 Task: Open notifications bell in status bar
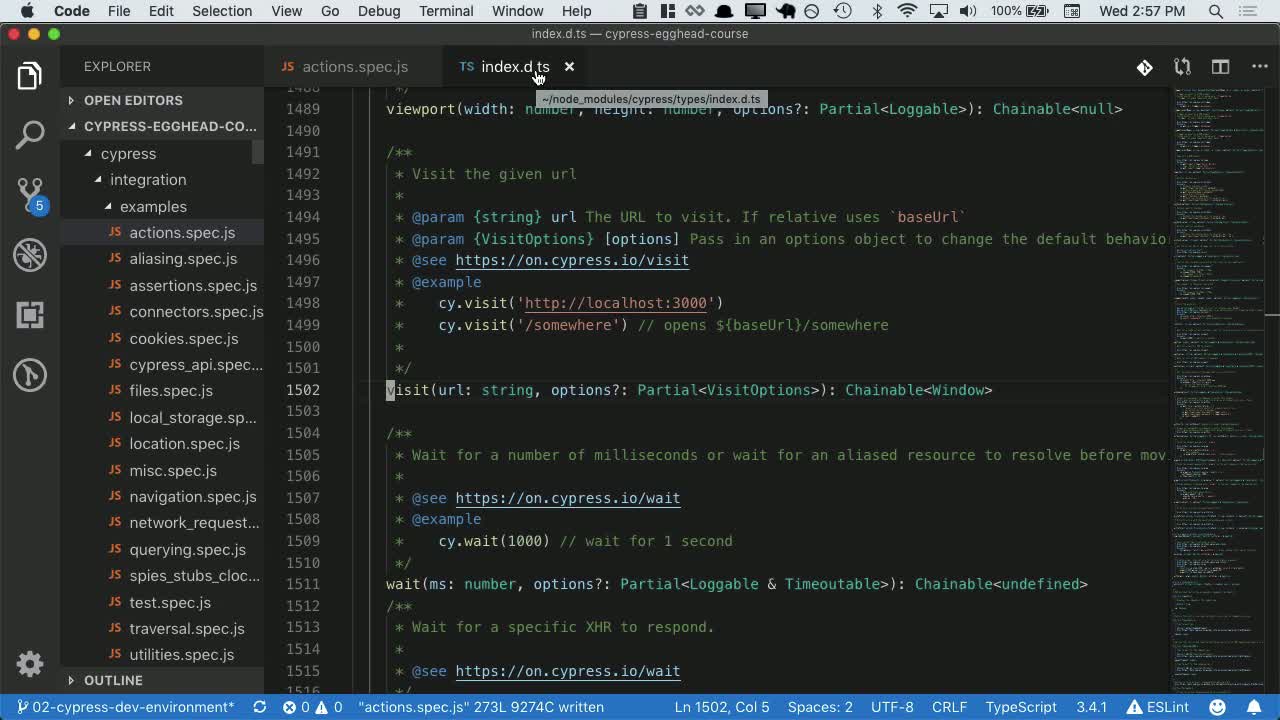click(x=1254, y=707)
